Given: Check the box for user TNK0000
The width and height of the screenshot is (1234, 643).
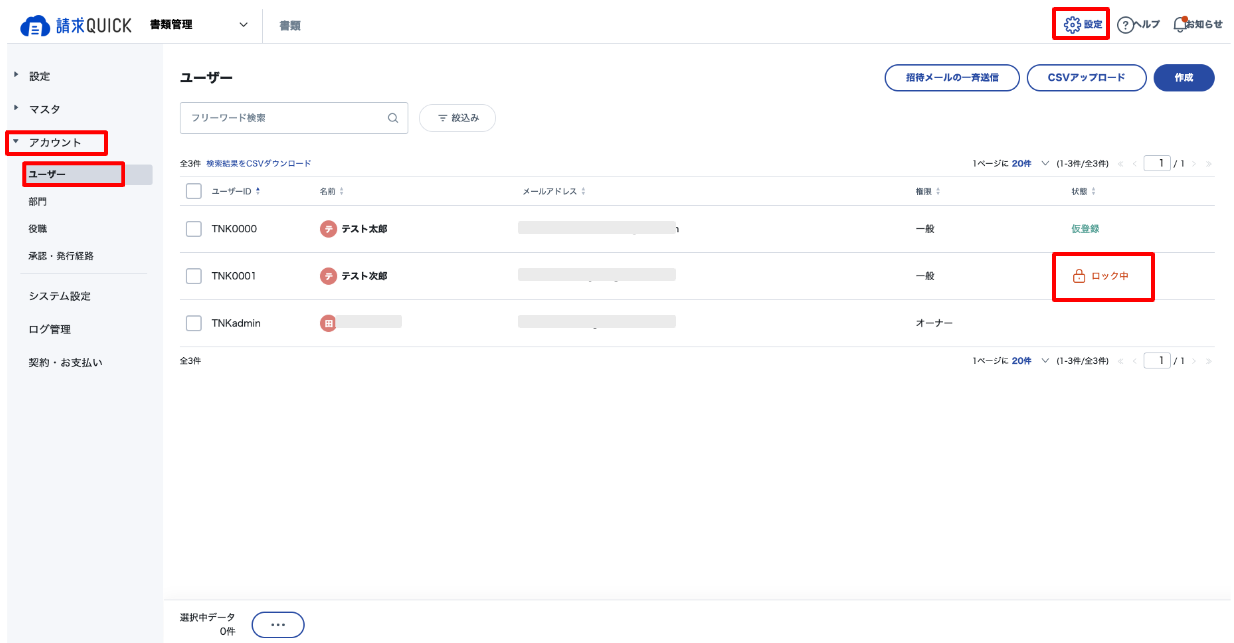Looking at the screenshot, I should click(x=194, y=229).
